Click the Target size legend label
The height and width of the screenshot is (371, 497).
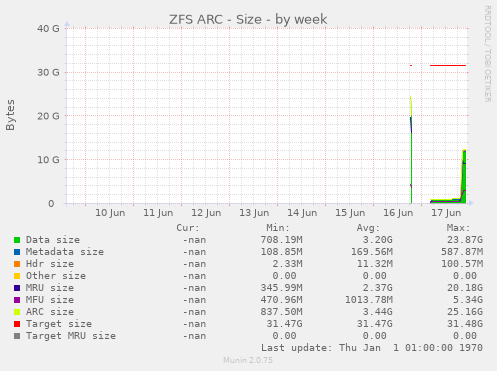59,324
